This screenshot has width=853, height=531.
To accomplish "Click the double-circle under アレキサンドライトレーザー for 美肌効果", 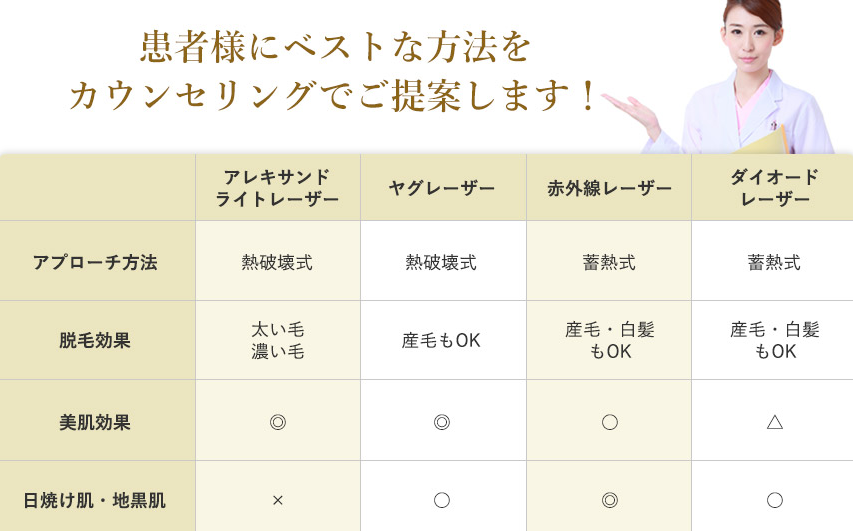I will 277,422.
